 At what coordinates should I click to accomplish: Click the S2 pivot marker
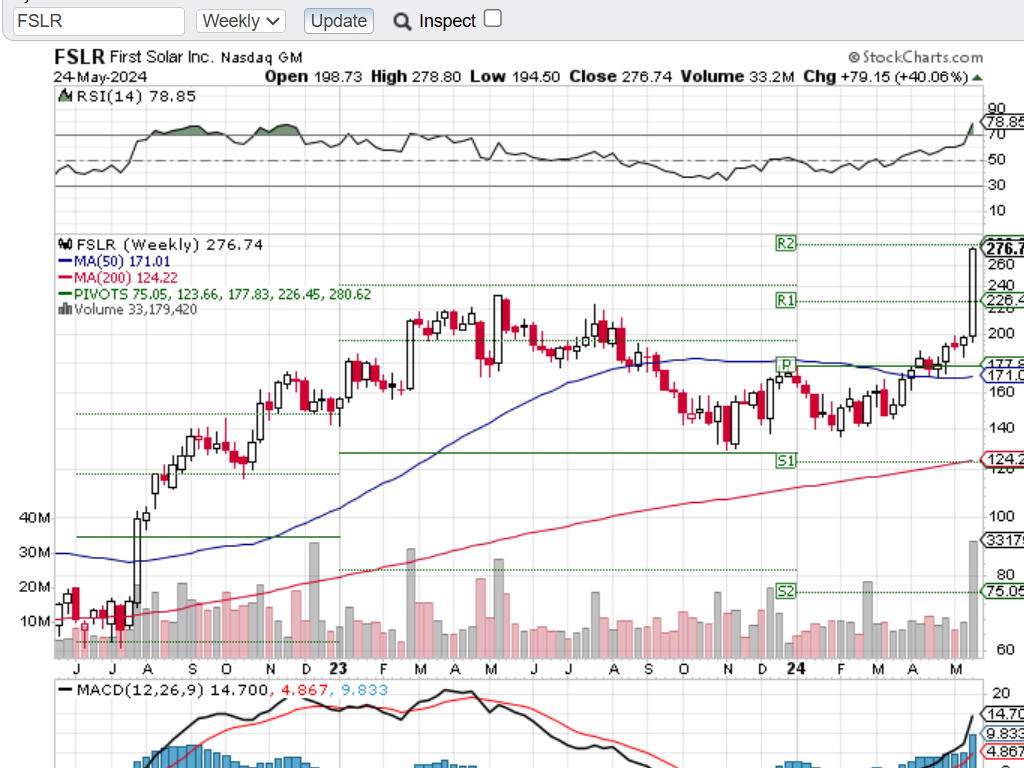(786, 592)
